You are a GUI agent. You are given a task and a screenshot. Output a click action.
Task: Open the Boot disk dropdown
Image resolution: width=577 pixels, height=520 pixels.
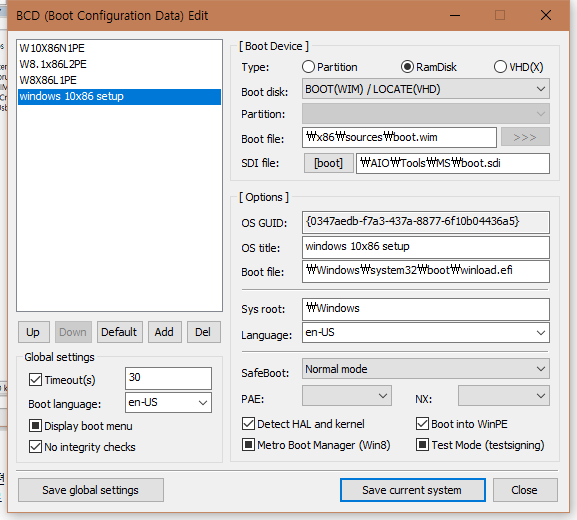426,89
